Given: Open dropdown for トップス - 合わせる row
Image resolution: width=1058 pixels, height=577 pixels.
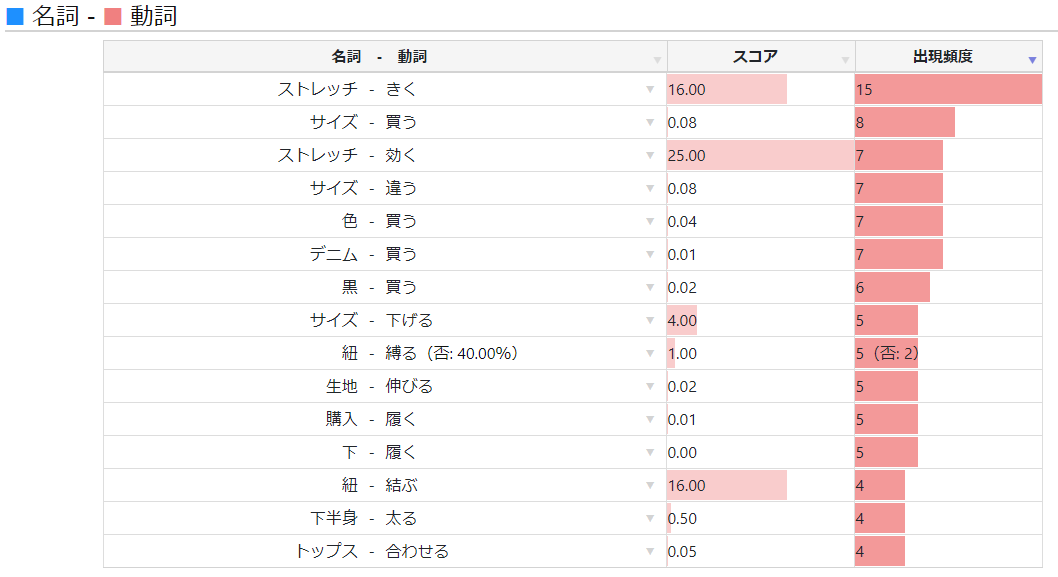Looking at the screenshot, I should pos(651,552).
